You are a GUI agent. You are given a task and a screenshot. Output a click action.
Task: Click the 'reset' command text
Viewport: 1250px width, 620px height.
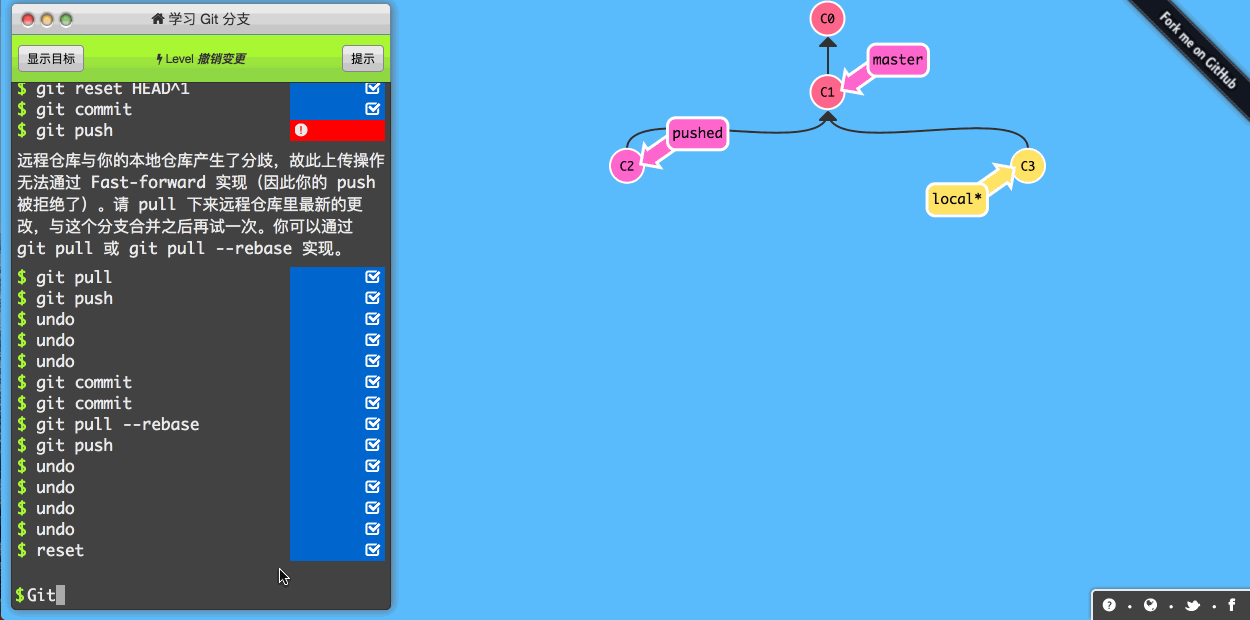click(x=60, y=550)
